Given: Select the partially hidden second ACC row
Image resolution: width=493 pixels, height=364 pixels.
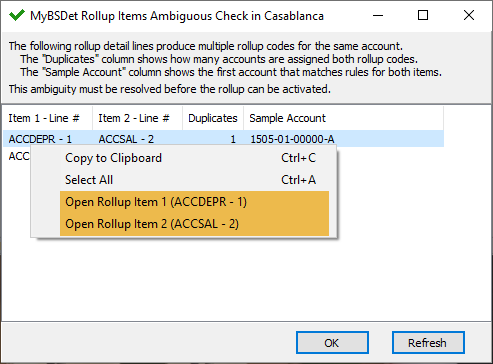Looking at the screenshot, I should point(19,156).
